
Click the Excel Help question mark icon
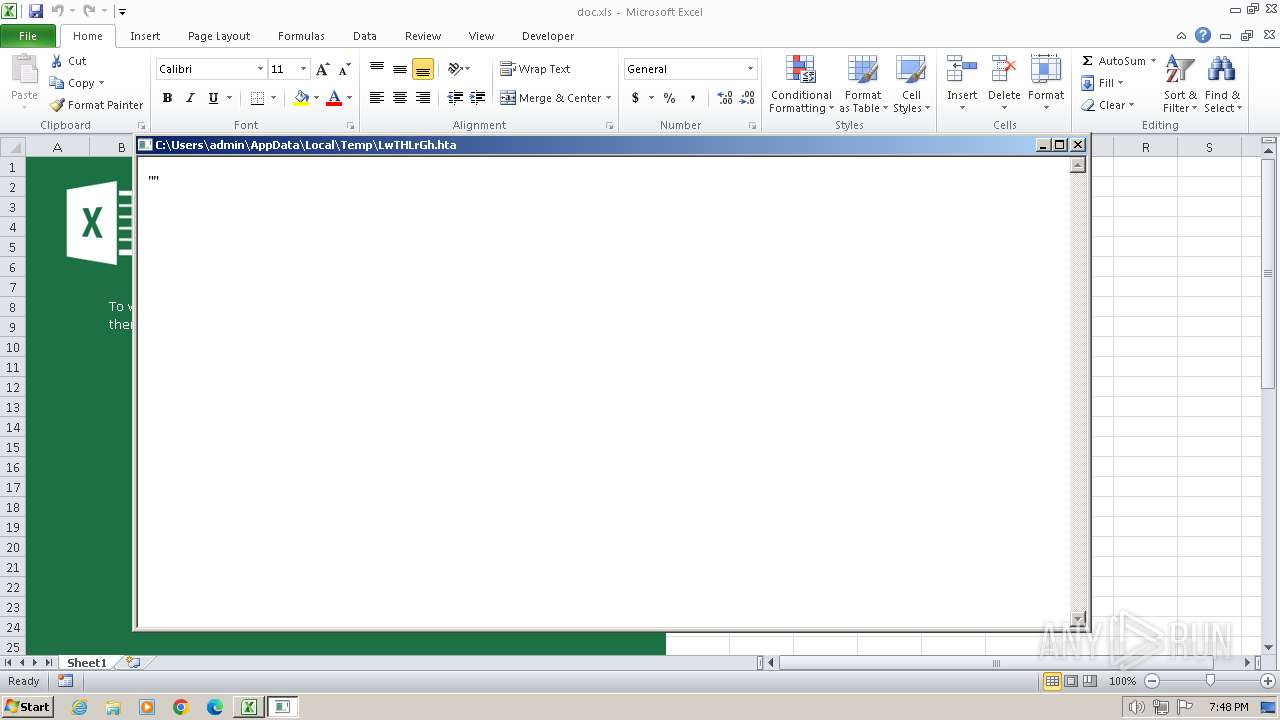tap(1203, 35)
